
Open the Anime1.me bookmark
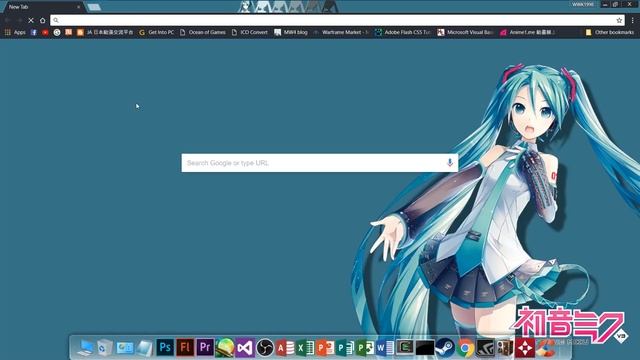coord(527,32)
